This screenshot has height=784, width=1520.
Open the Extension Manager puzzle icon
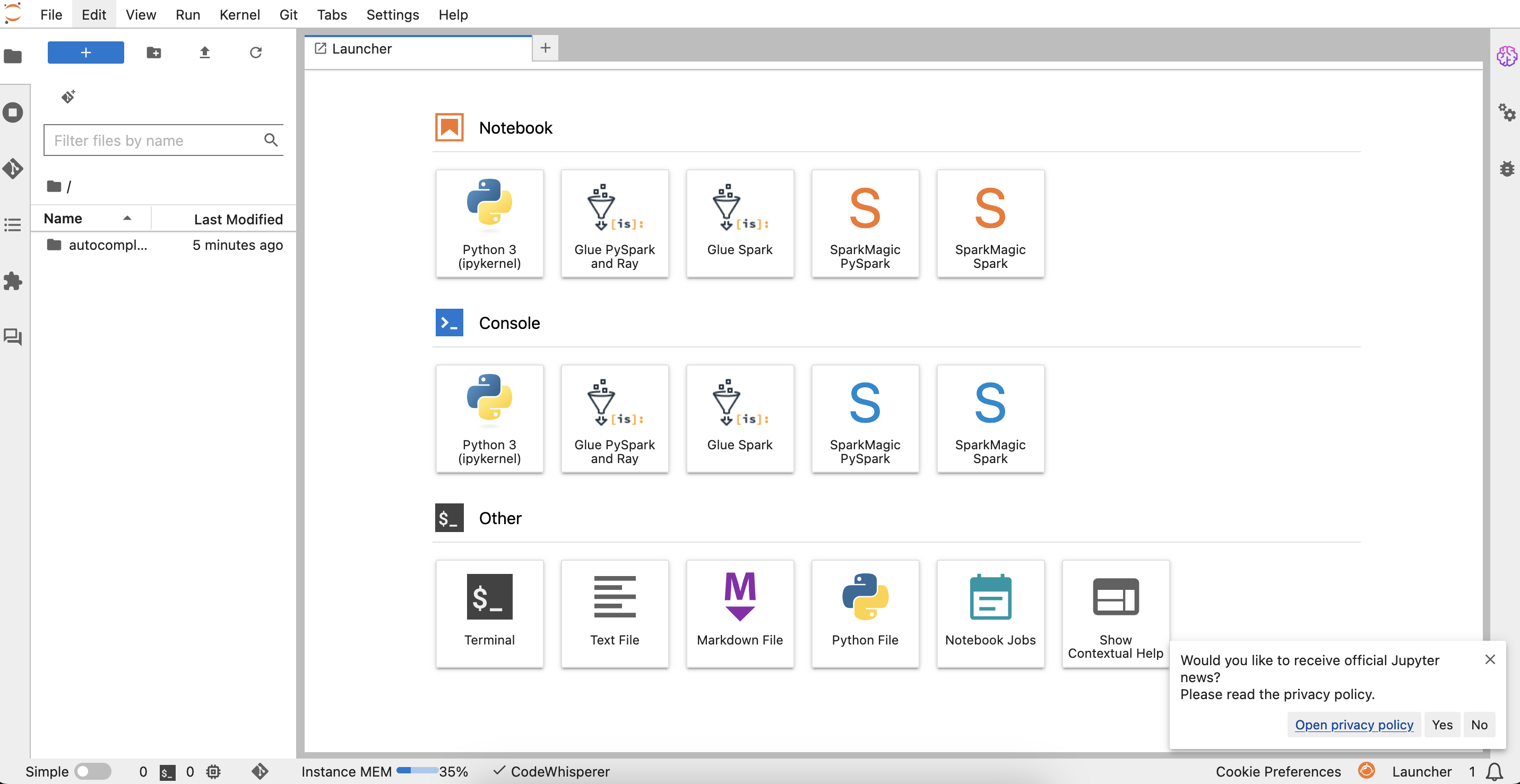(x=13, y=281)
